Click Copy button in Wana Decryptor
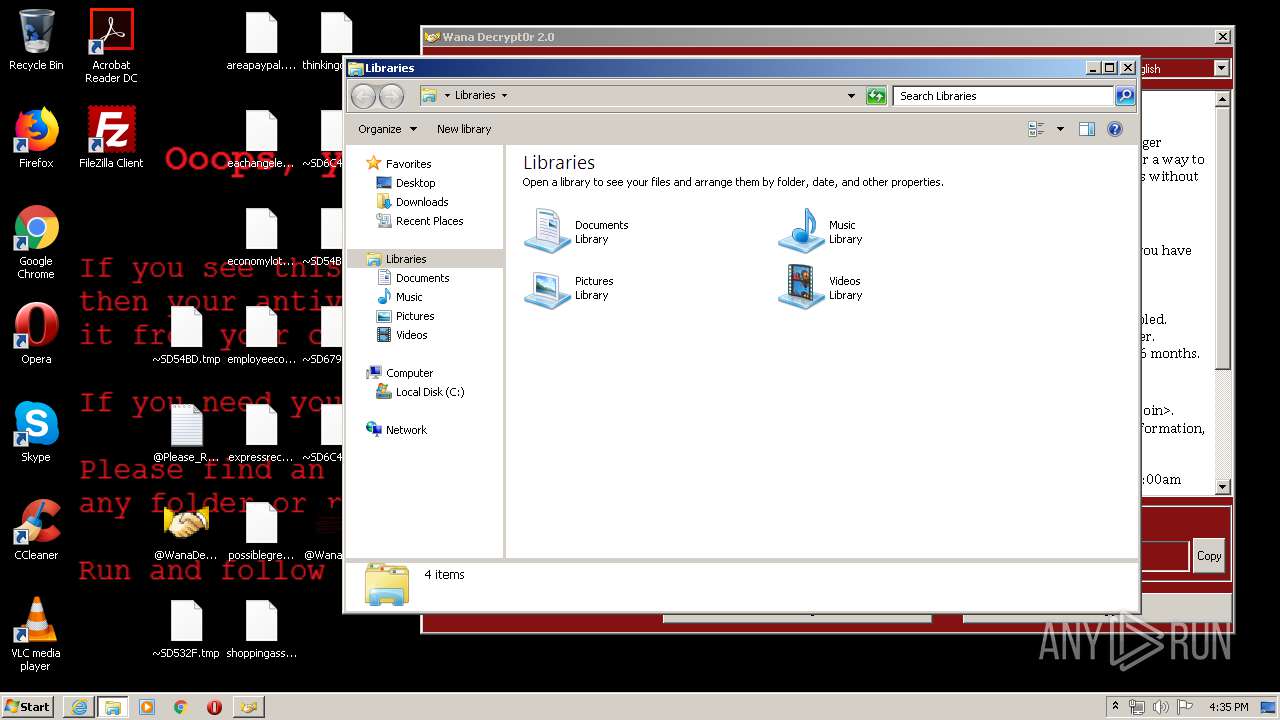Screen dimensions: 1280x720 (x=1209, y=556)
